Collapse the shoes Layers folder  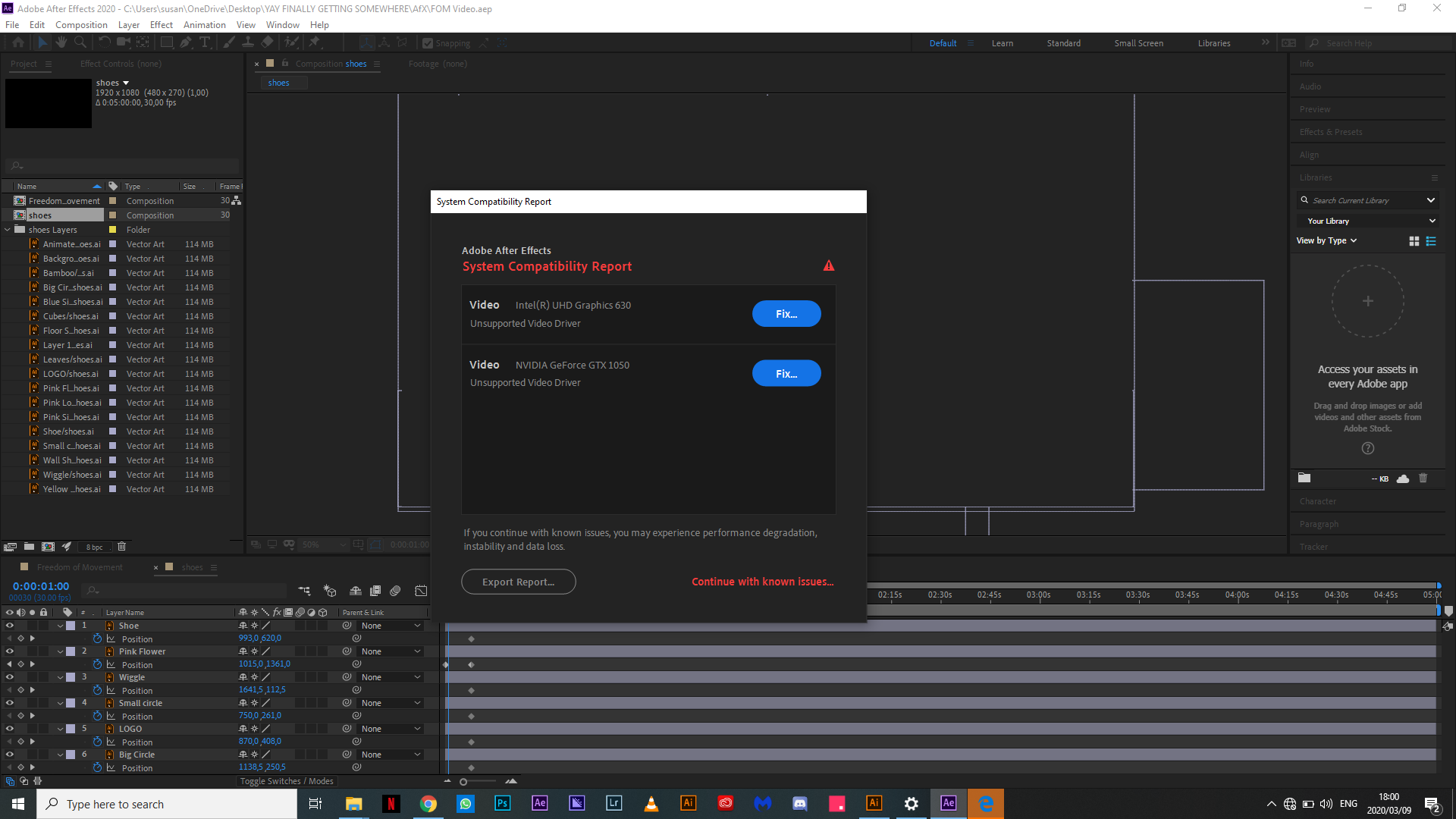coord(8,230)
